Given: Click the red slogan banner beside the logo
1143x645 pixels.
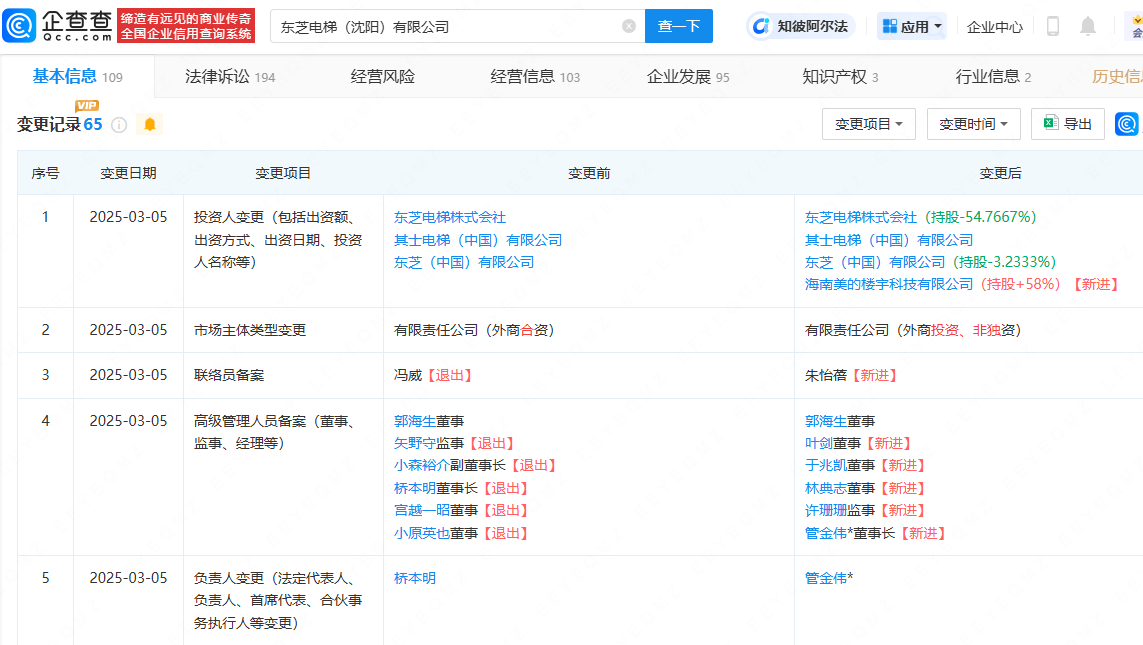Looking at the screenshot, I should pyautogui.click(x=186, y=26).
